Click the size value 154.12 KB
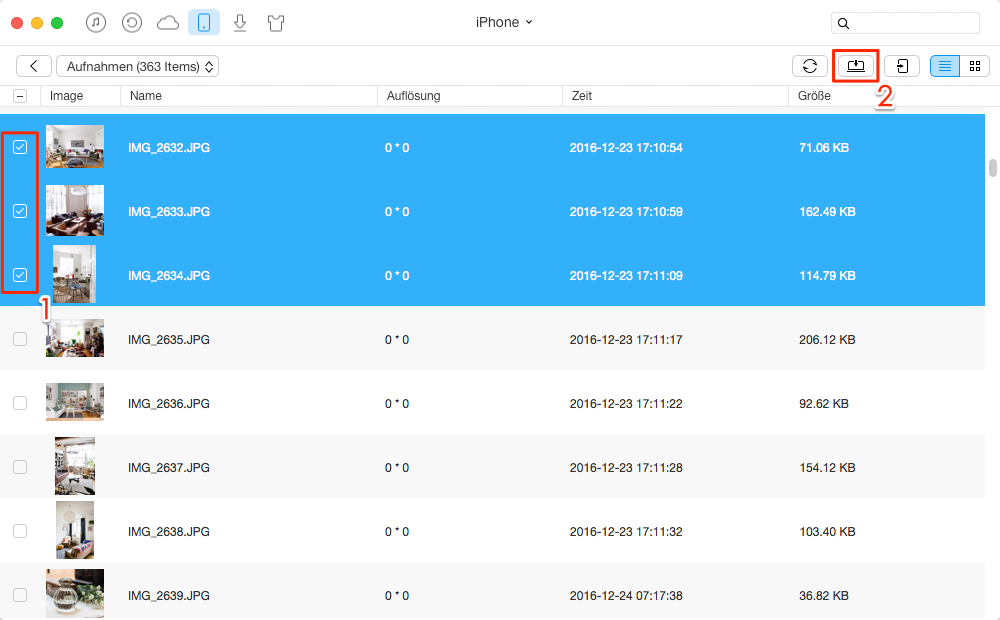The image size is (1000, 620). 827,468
